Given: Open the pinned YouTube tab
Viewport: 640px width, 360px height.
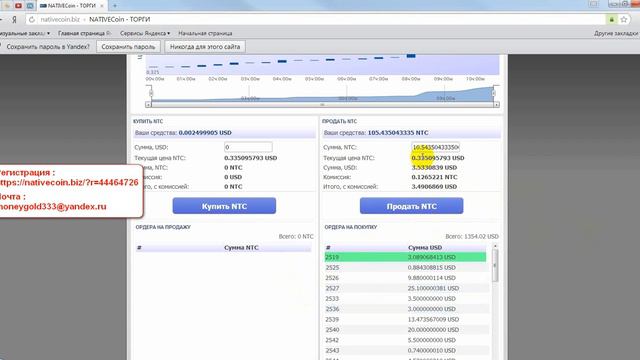Looking at the screenshot, I should tap(18, 6).
